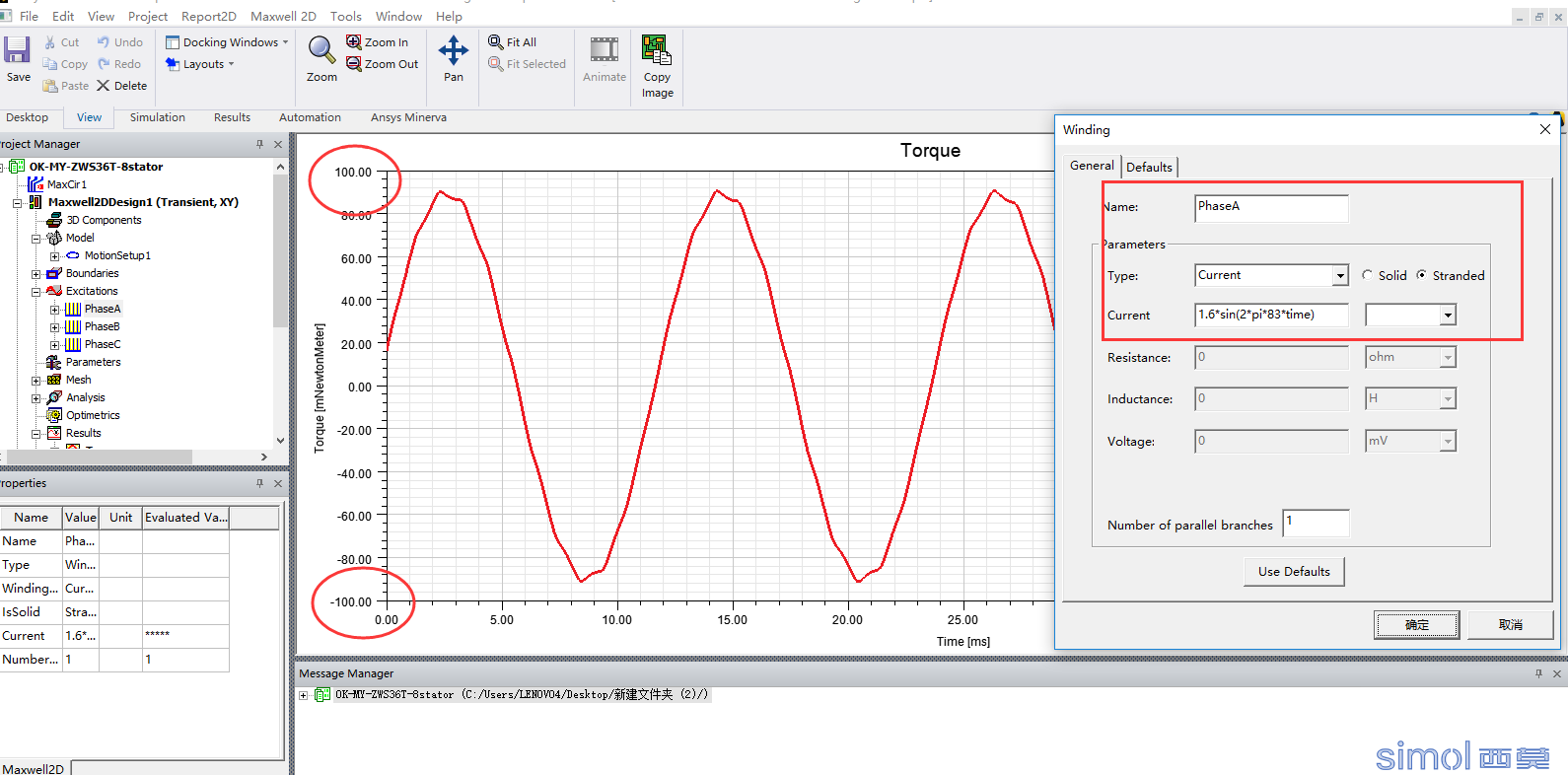Select the Zoom magnifier tool
This screenshot has height=775, width=1568.
tap(321, 49)
